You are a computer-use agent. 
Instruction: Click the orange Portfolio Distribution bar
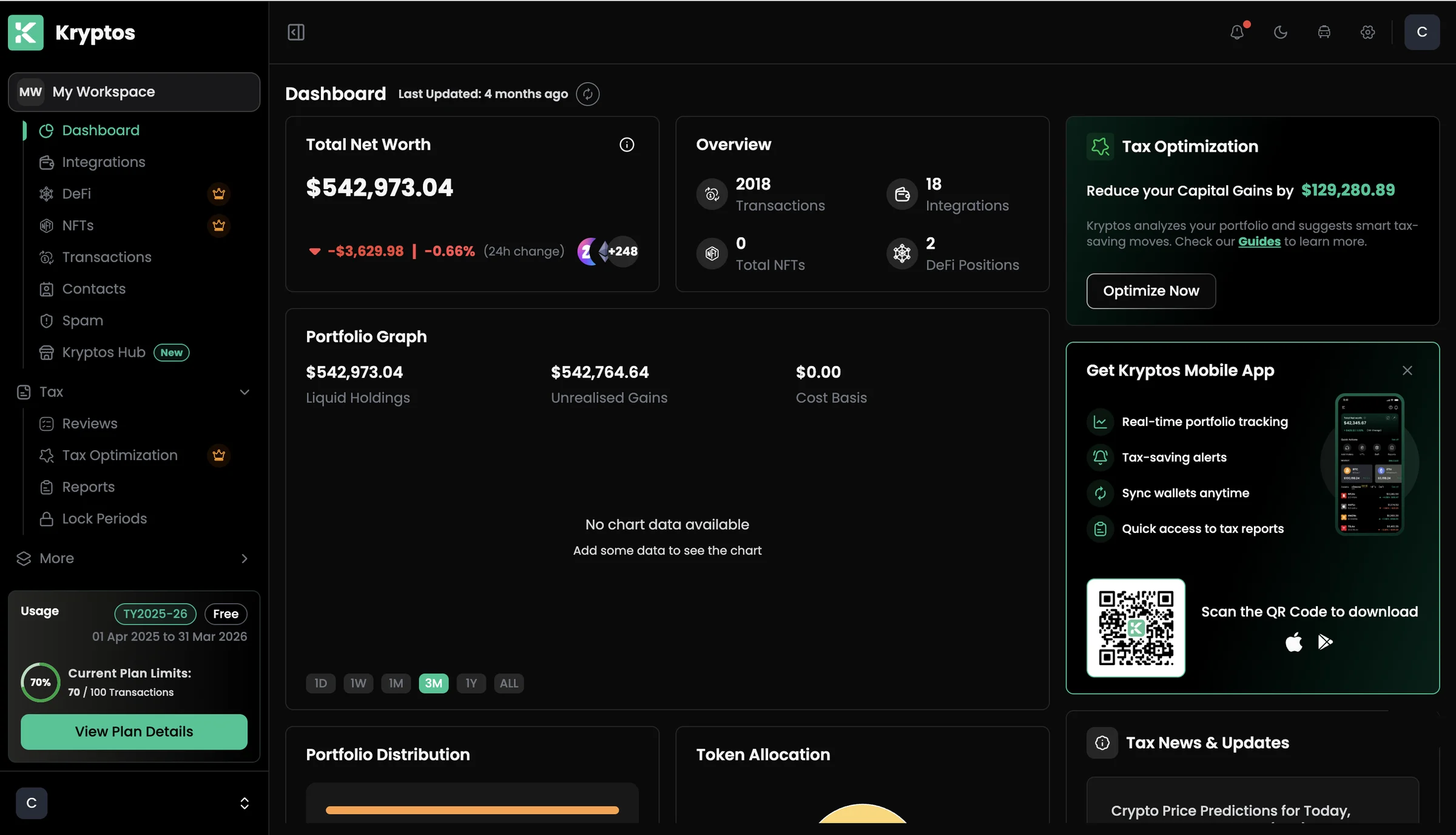(472, 810)
